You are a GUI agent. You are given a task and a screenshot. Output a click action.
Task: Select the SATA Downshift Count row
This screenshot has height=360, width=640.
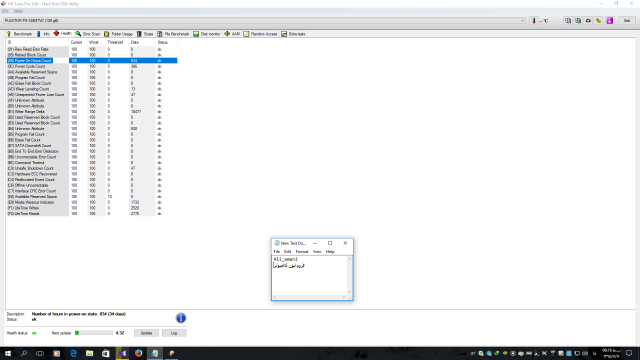click(x=92, y=145)
